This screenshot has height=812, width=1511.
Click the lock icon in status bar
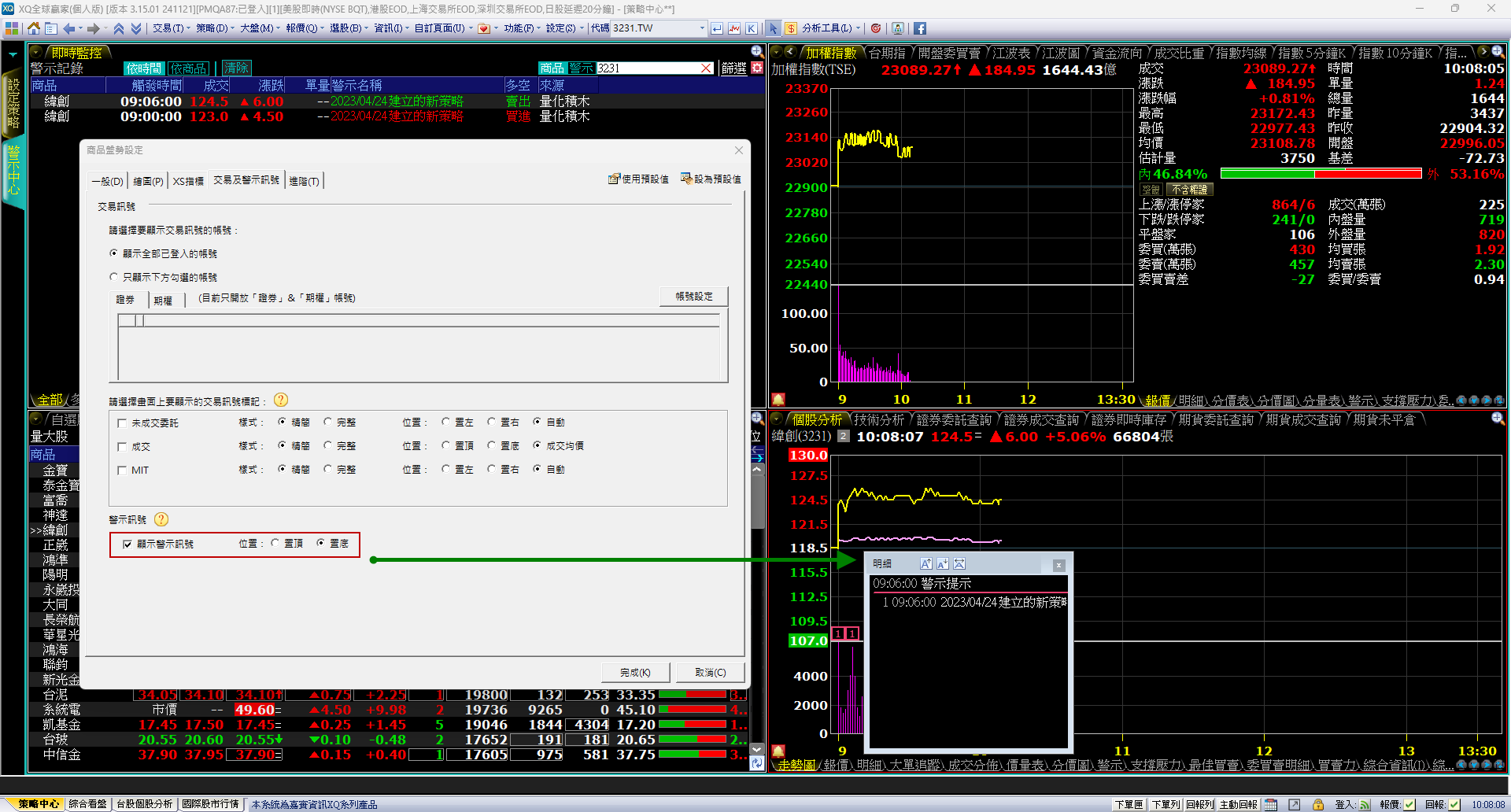tap(1317, 804)
